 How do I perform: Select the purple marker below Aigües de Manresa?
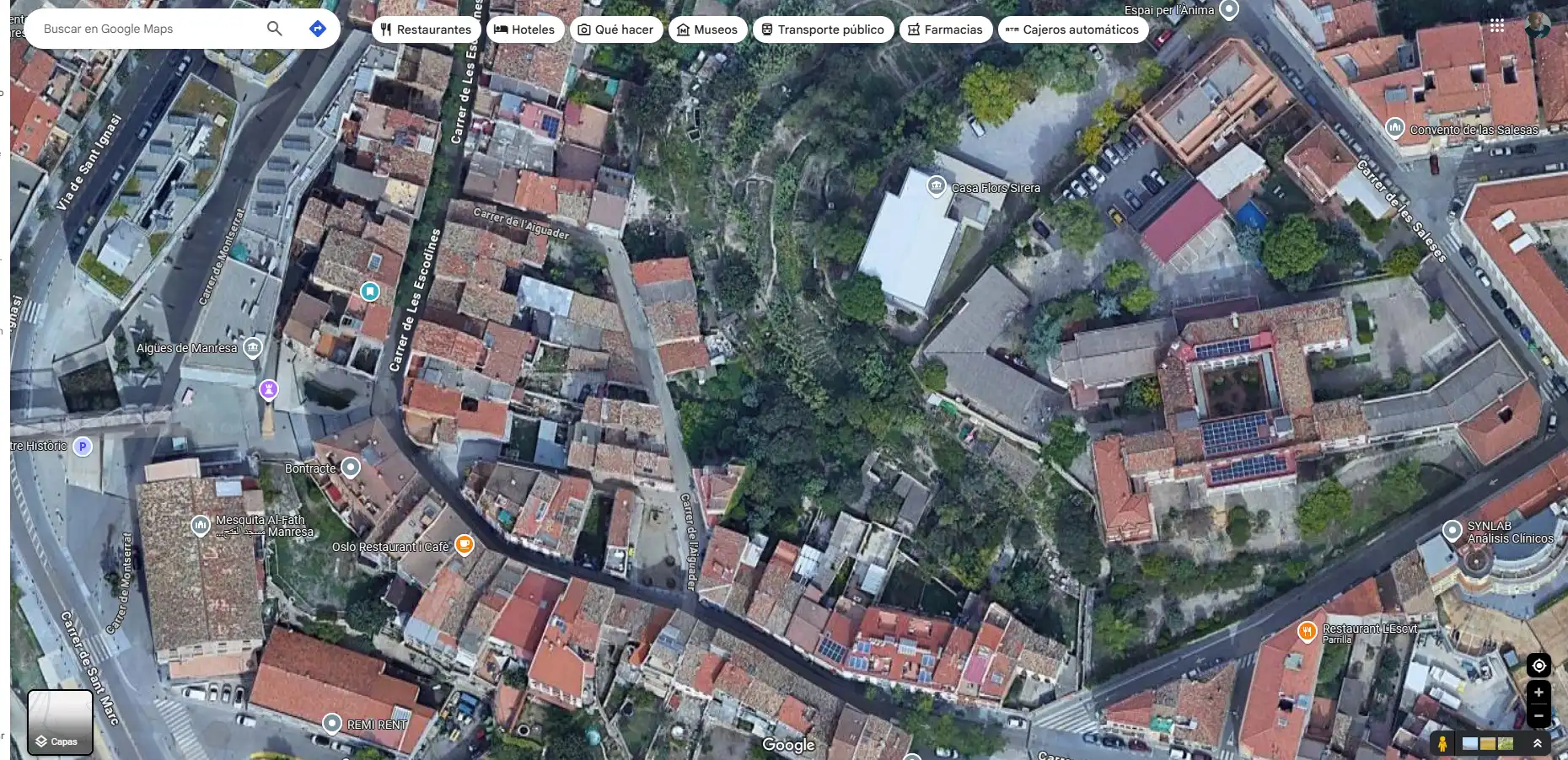(268, 389)
